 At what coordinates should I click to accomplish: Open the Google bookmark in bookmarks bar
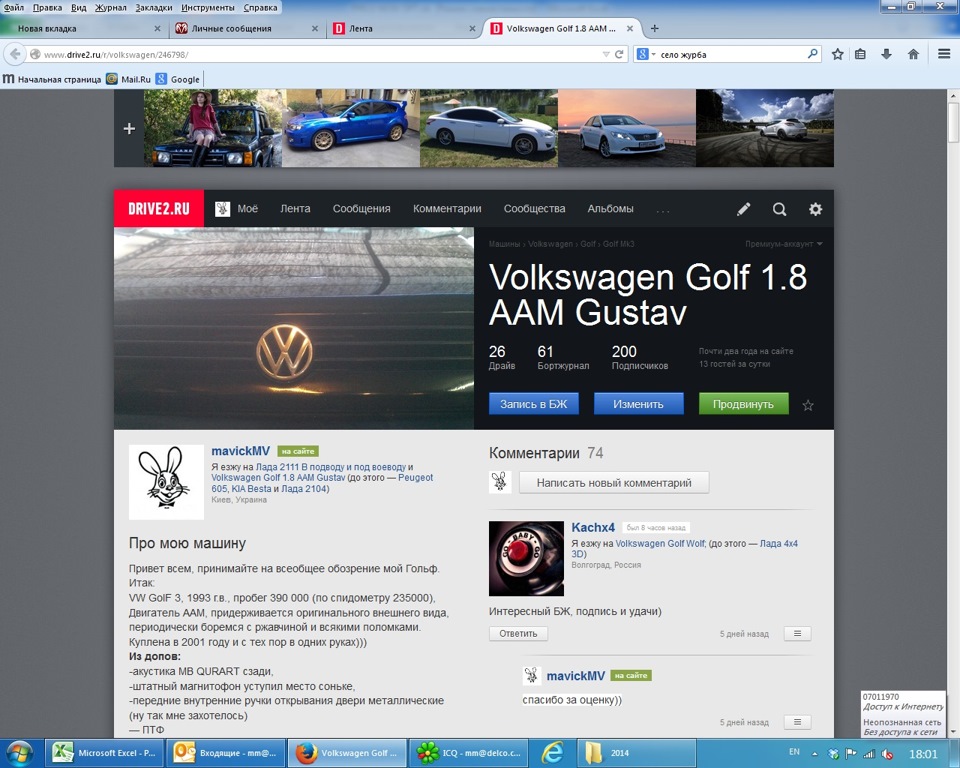[x=178, y=79]
